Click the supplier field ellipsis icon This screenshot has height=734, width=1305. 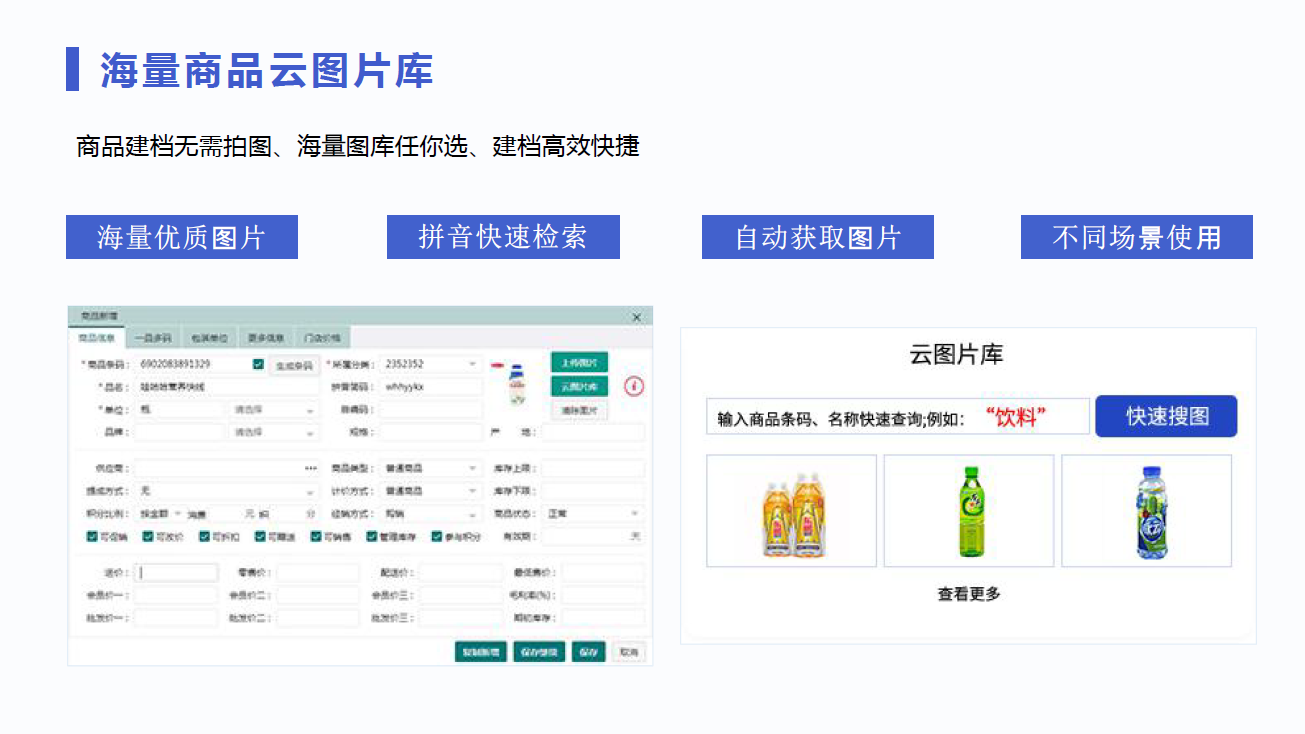pos(311,468)
